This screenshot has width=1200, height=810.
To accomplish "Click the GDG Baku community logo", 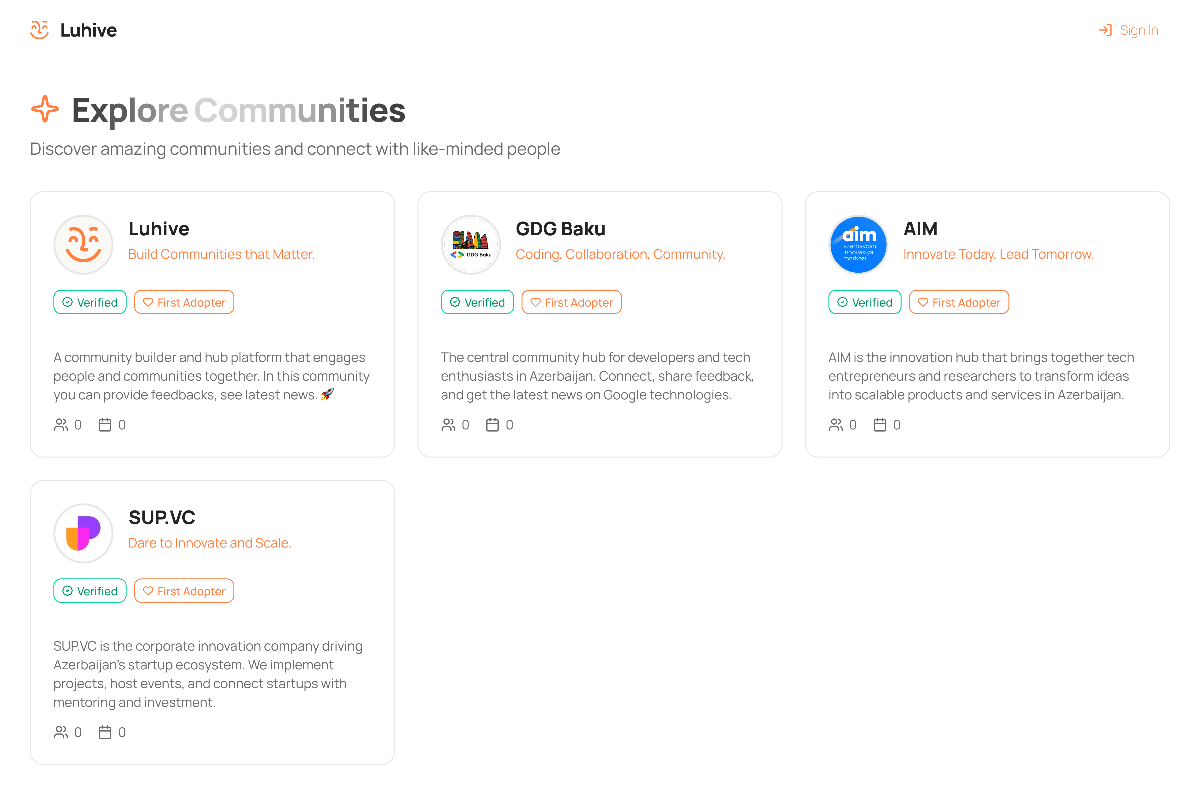I will [471, 244].
